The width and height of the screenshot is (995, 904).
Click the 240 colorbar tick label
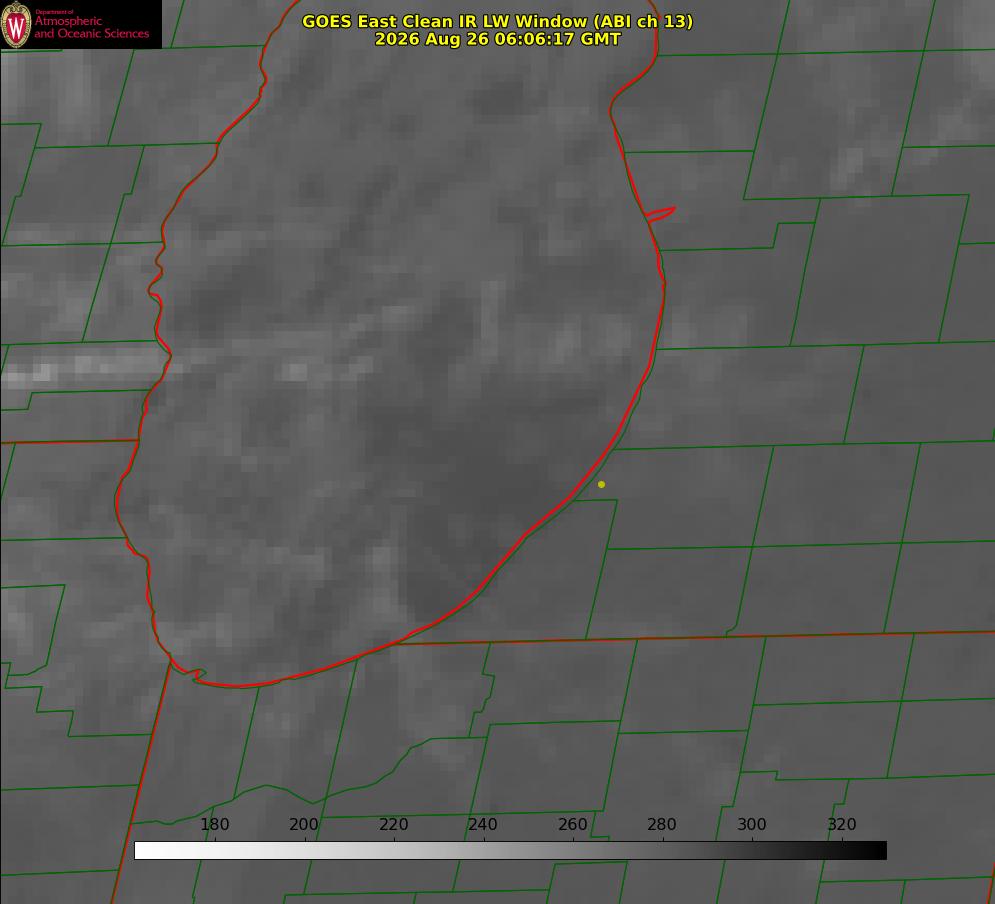[483, 824]
